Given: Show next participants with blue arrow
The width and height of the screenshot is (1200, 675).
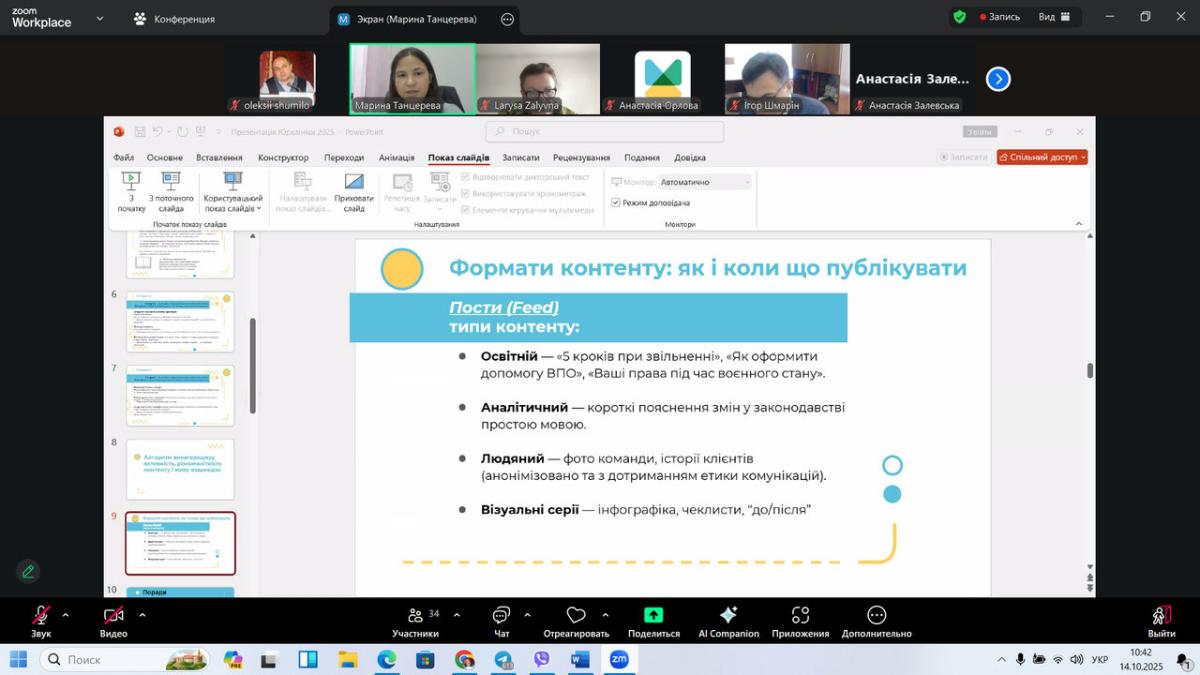Looking at the screenshot, I should click(x=998, y=79).
